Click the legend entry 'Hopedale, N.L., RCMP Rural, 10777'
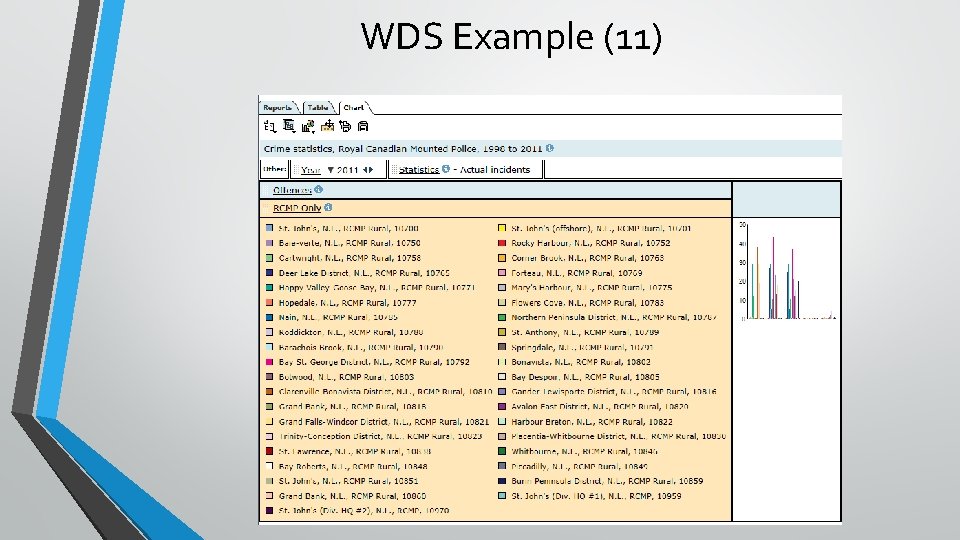960x540 pixels. (x=348, y=302)
